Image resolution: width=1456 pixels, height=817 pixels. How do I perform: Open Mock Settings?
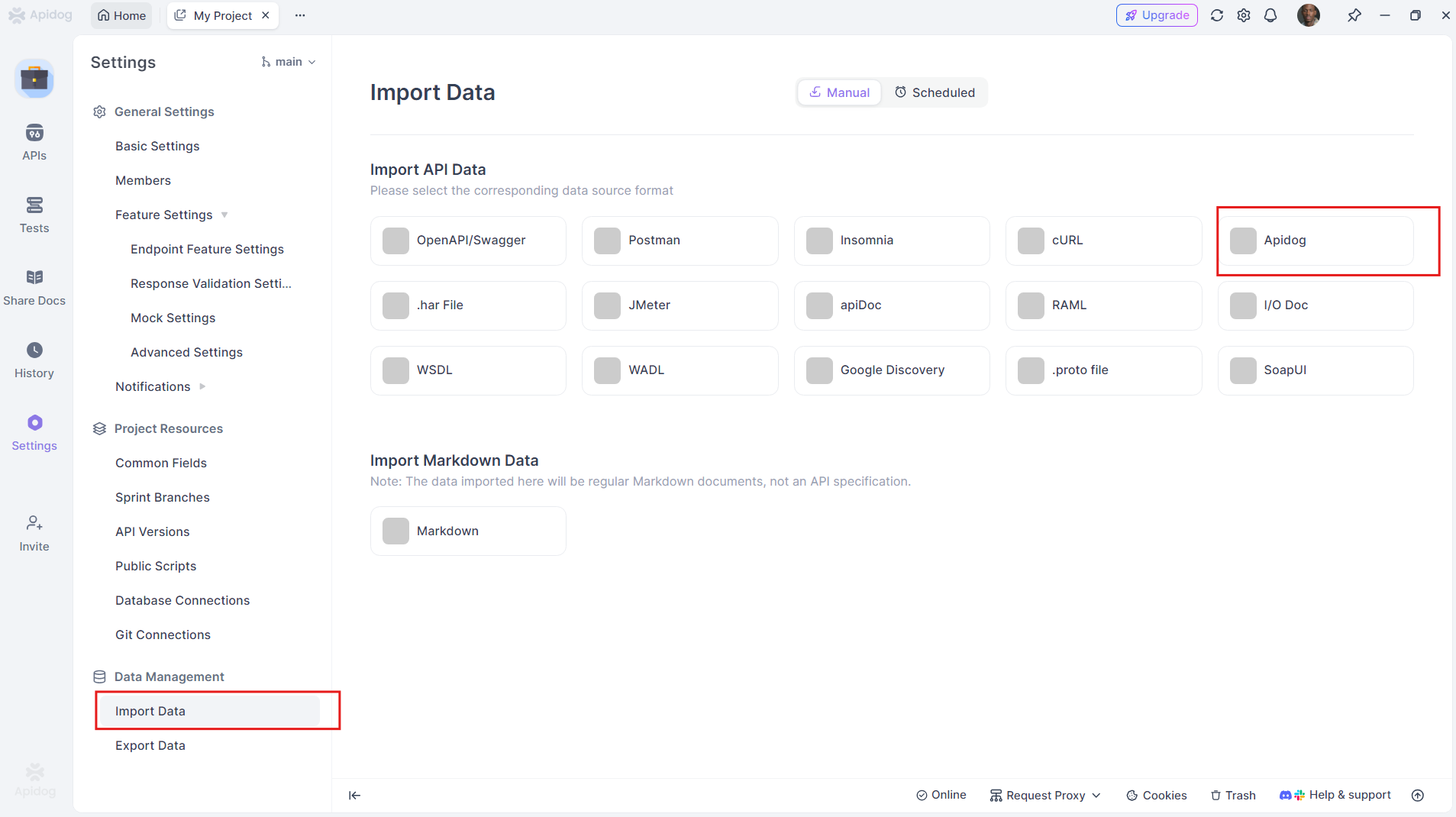coord(173,318)
